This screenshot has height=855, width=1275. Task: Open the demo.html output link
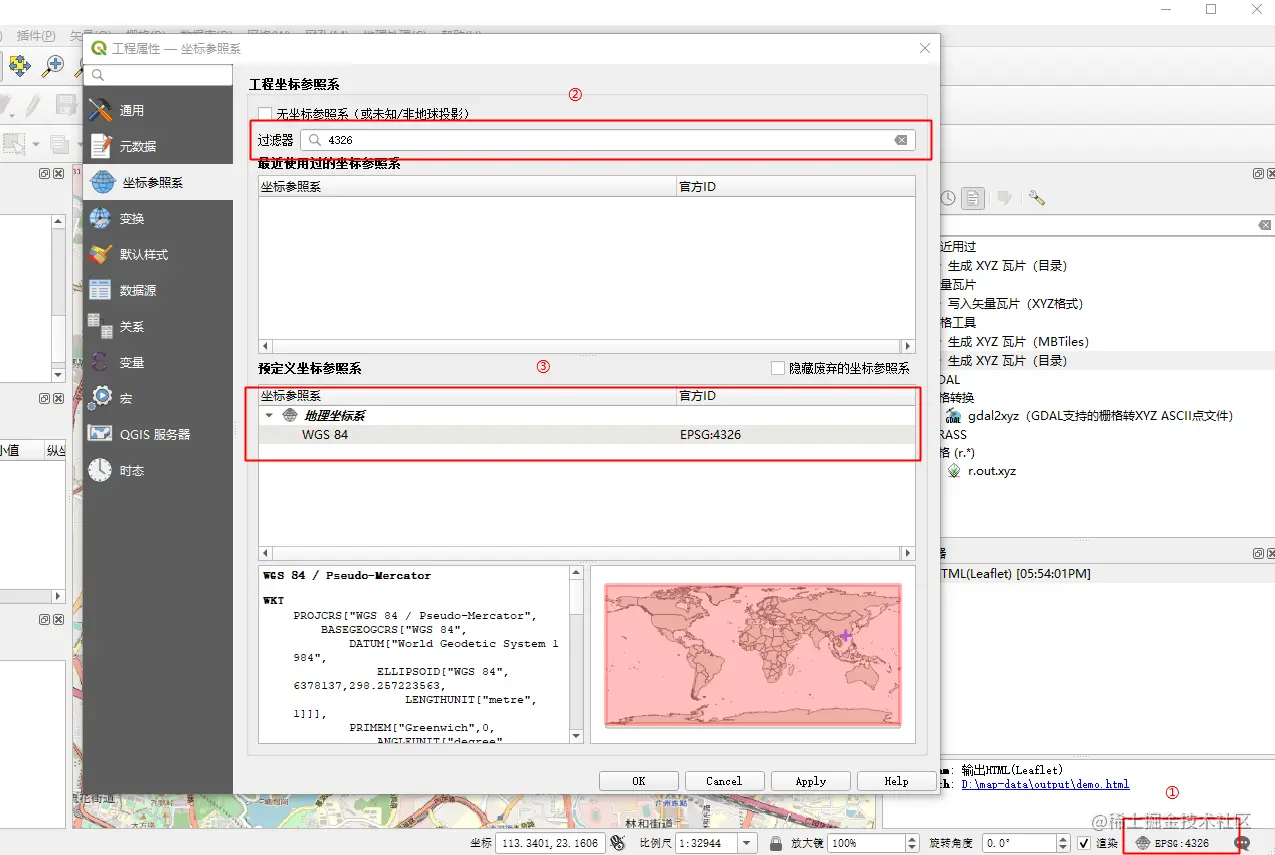tap(1045, 785)
